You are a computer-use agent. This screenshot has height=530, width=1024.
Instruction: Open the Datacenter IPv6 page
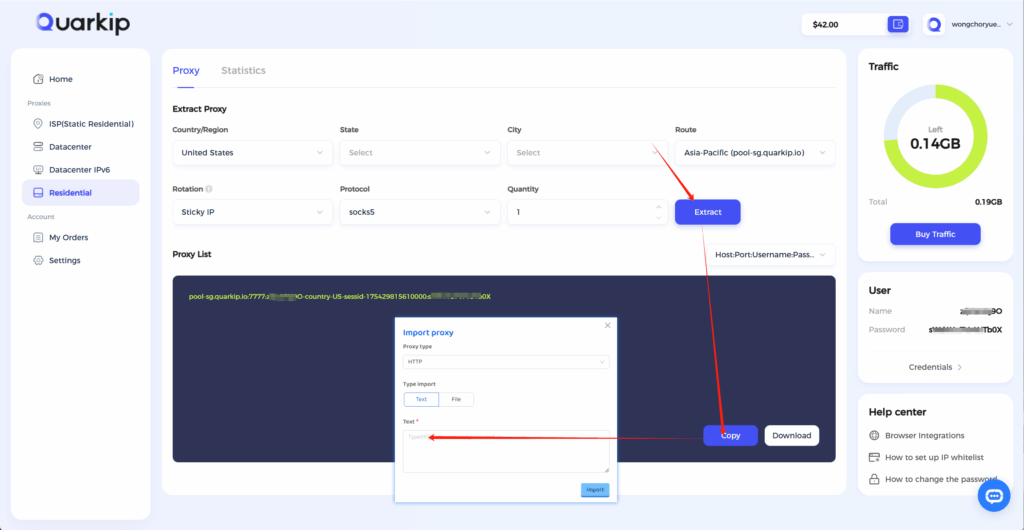point(80,170)
